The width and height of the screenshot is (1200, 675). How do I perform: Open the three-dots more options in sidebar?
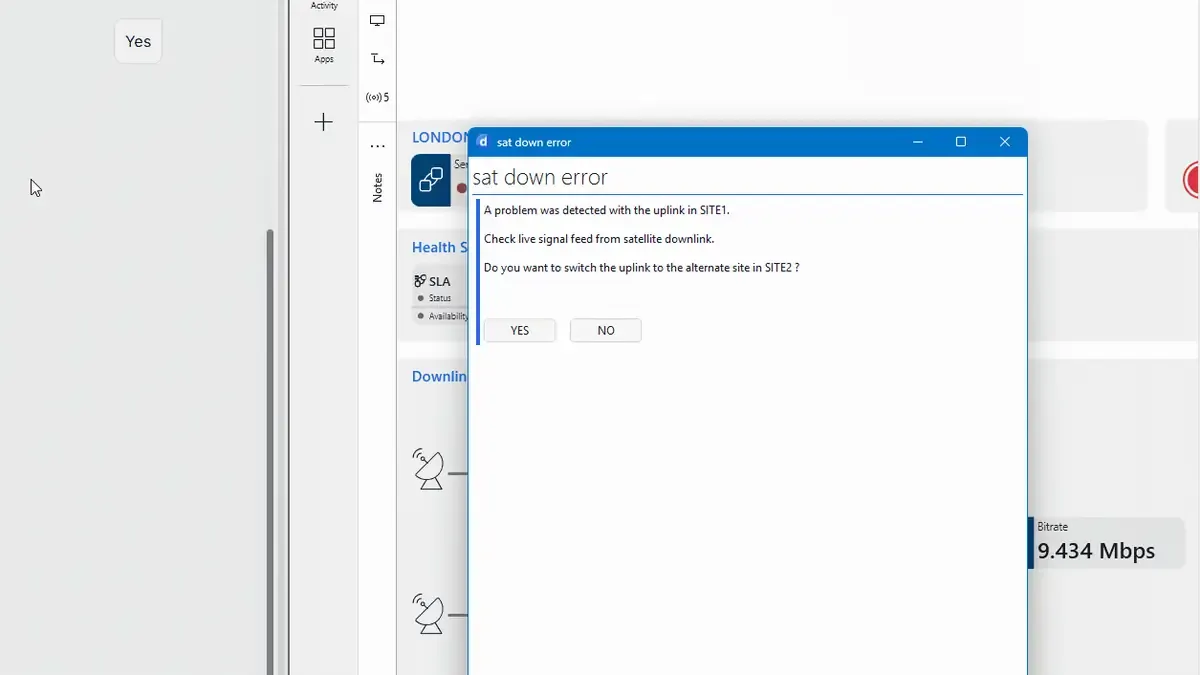pyautogui.click(x=377, y=146)
